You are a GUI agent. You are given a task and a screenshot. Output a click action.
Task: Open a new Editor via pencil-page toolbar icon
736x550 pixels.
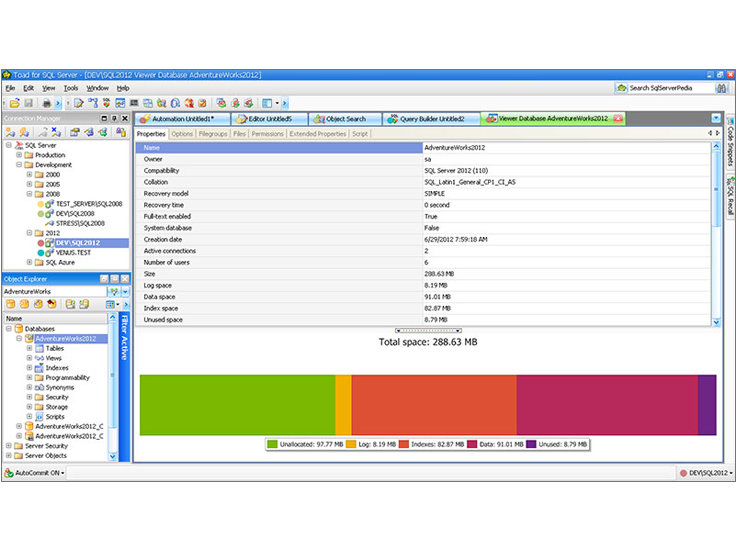[x=79, y=103]
